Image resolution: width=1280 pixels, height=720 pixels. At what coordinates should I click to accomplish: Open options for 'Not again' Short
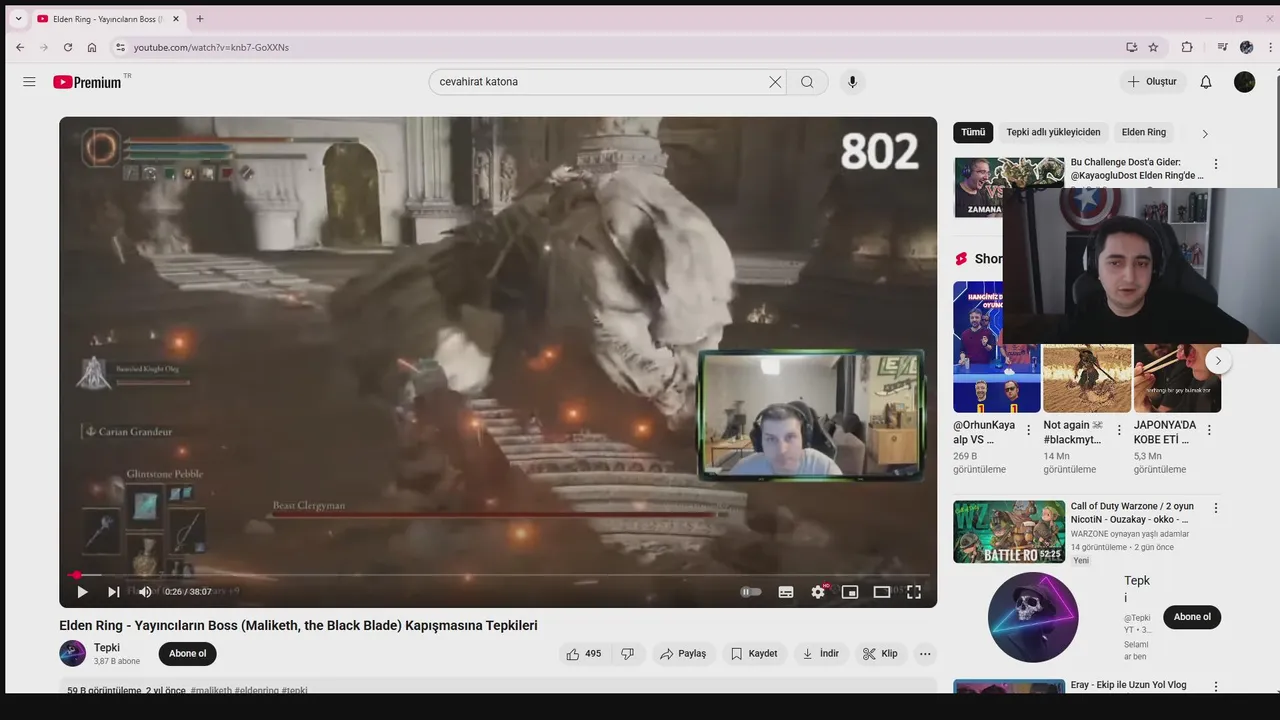1119,431
